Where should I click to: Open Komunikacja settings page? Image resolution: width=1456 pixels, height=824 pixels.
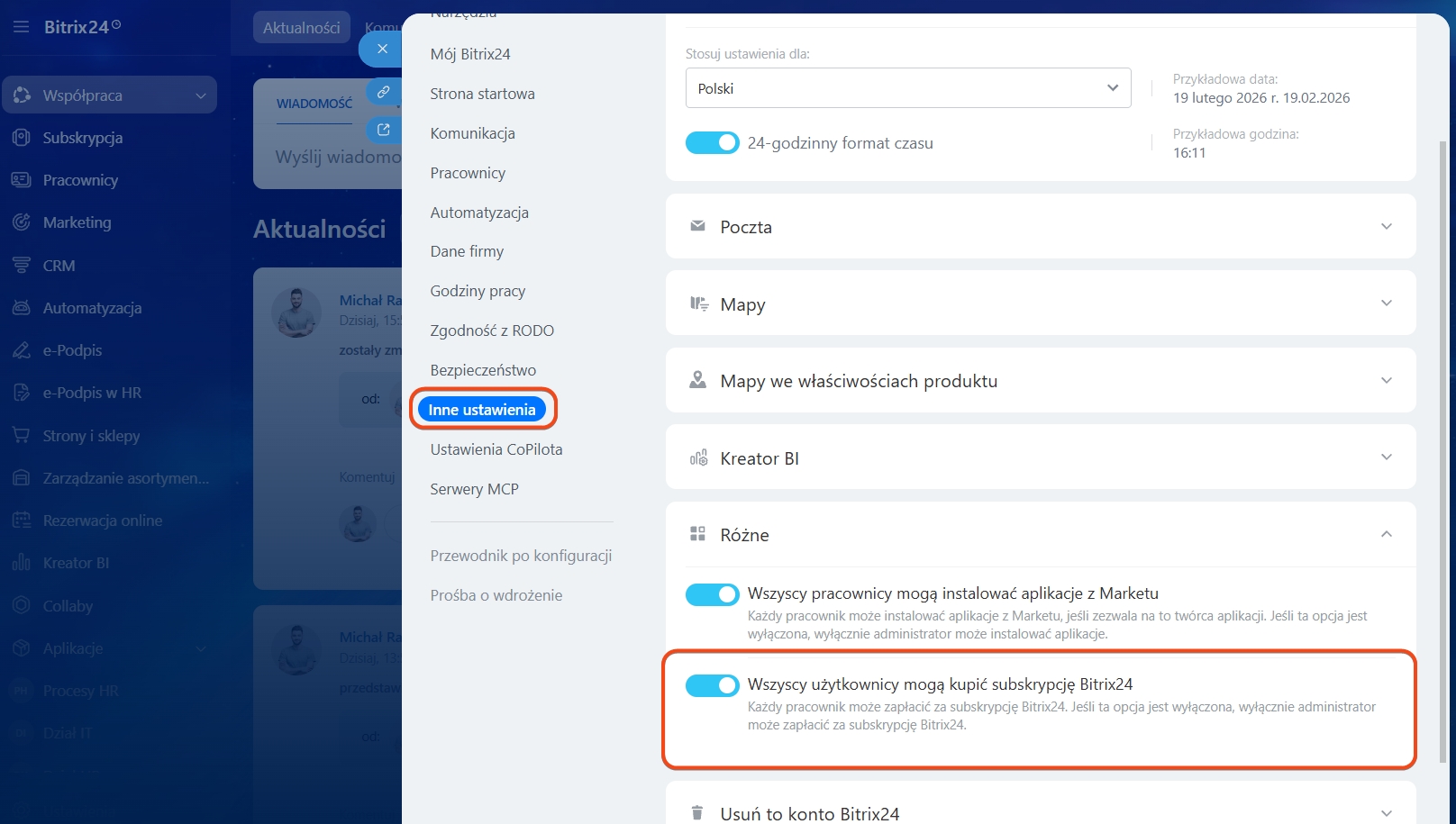click(473, 133)
